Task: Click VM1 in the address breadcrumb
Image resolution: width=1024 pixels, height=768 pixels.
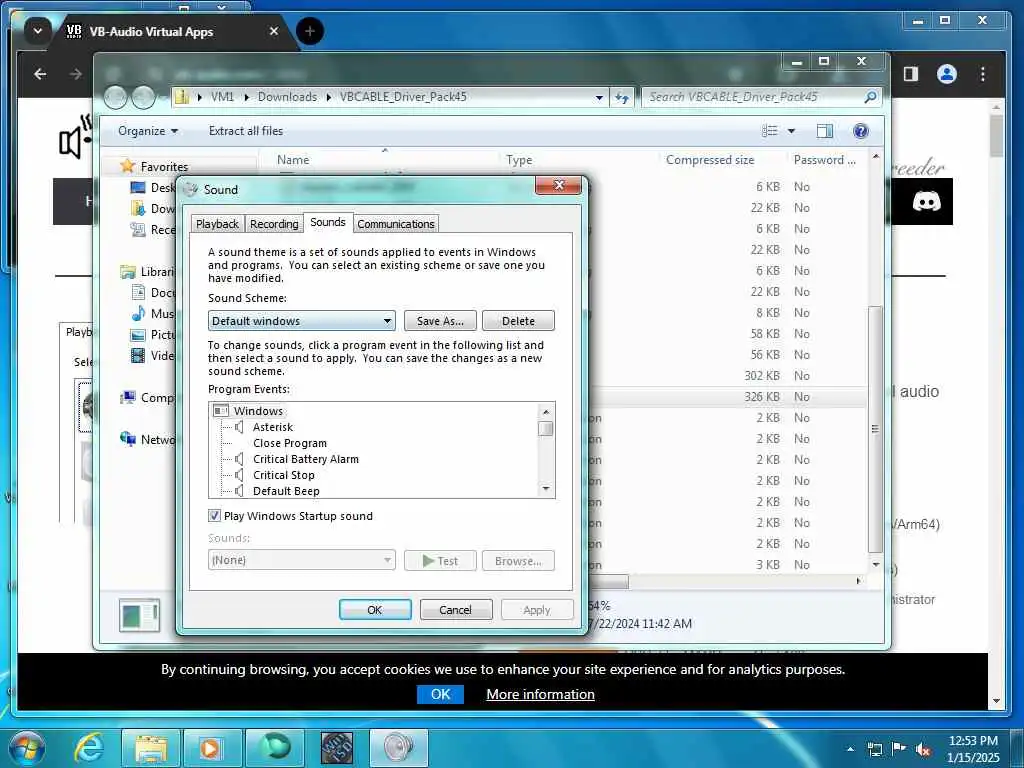Action: tap(222, 97)
